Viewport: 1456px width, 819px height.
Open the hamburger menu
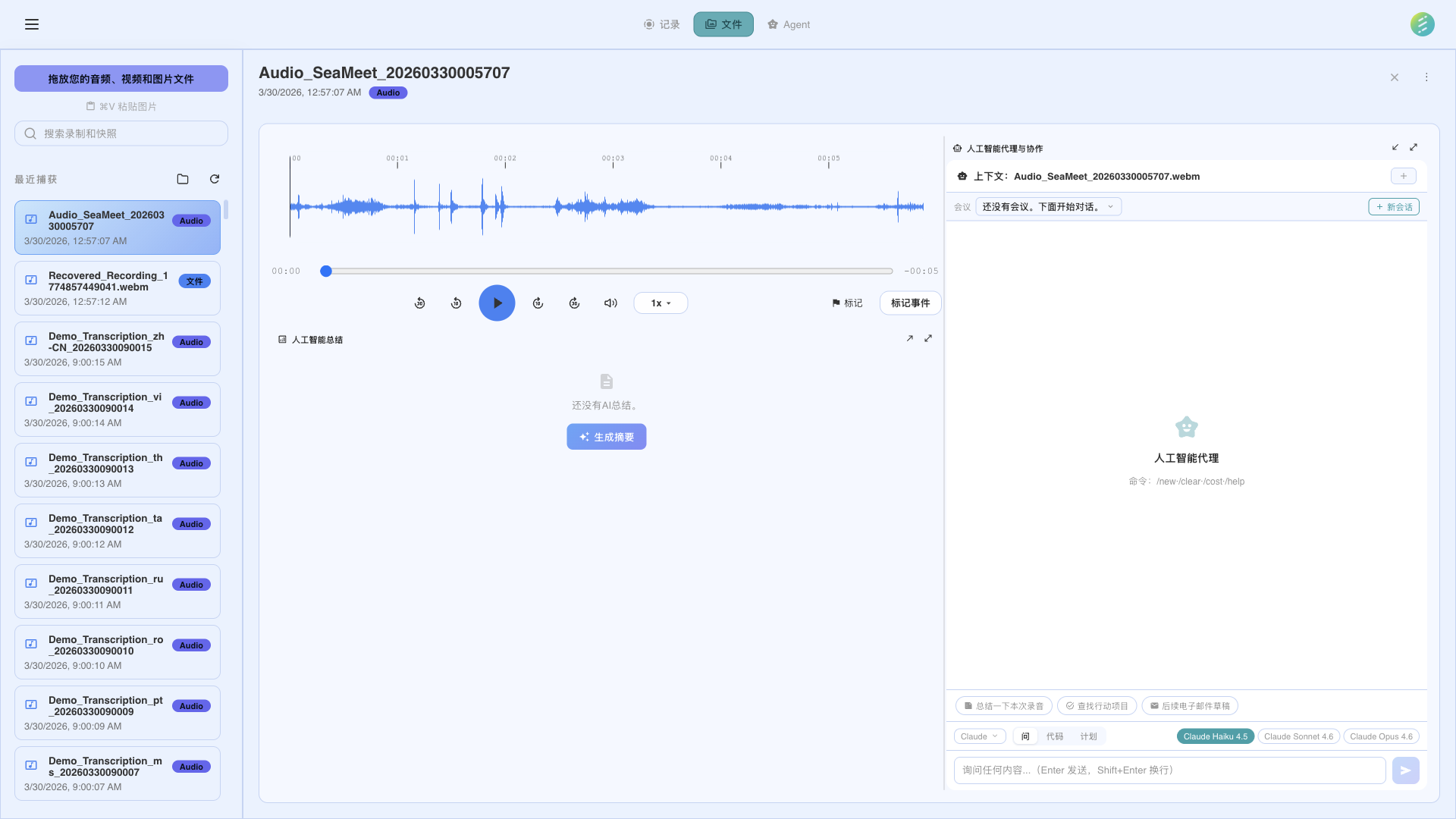tap(31, 24)
